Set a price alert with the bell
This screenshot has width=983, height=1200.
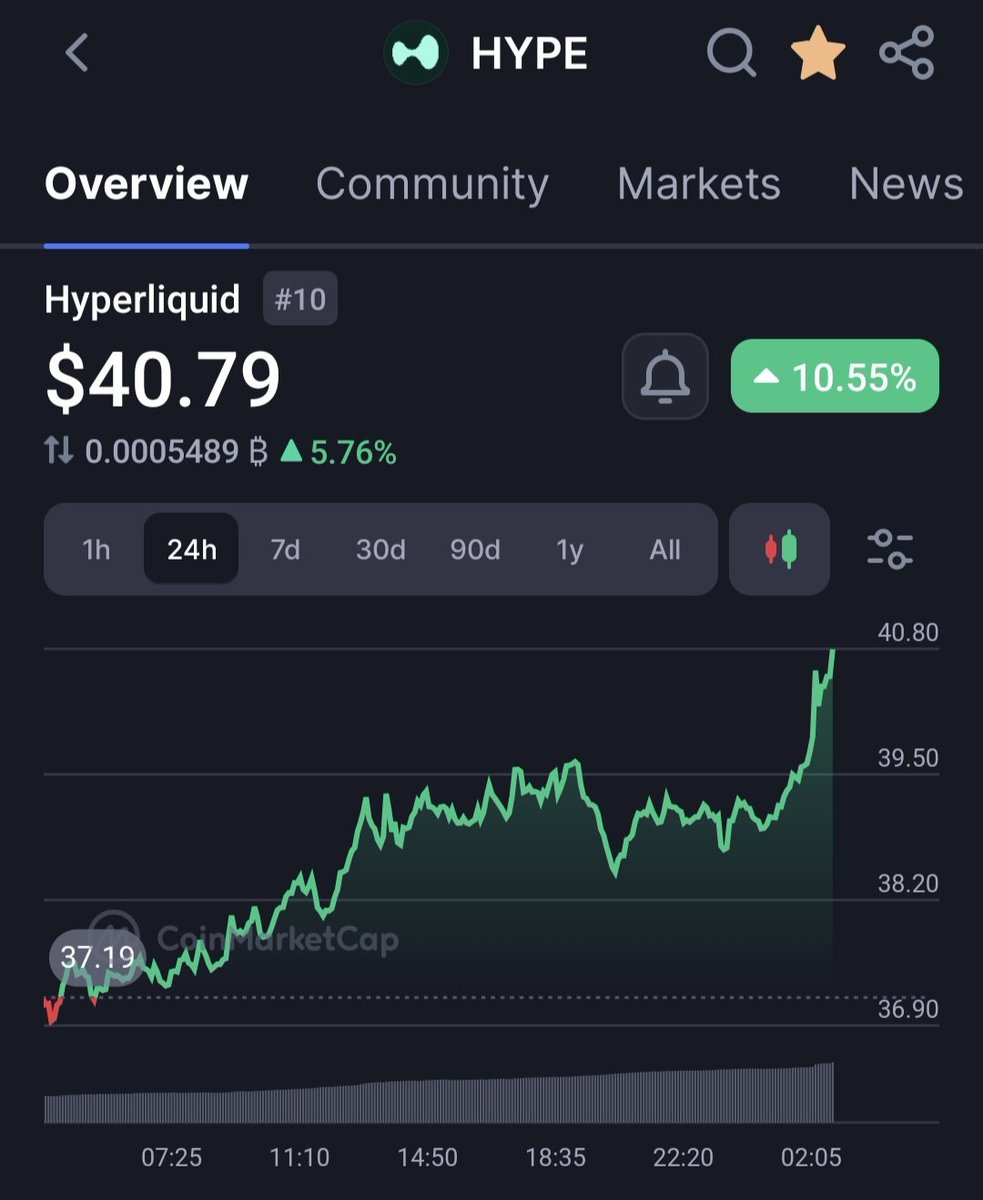click(665, 376)
